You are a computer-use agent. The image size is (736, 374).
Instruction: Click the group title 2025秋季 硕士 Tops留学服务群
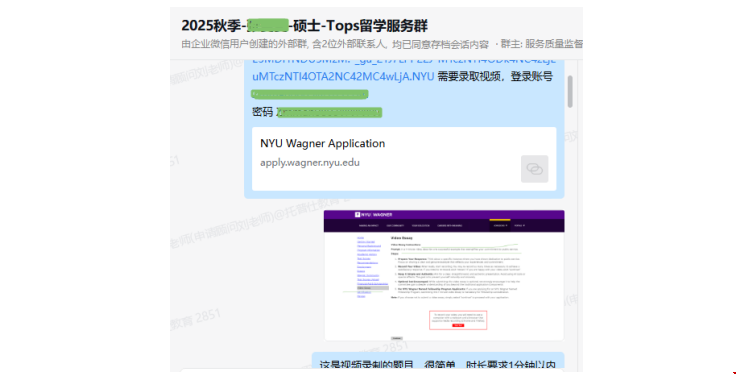(x=305, y=25)
